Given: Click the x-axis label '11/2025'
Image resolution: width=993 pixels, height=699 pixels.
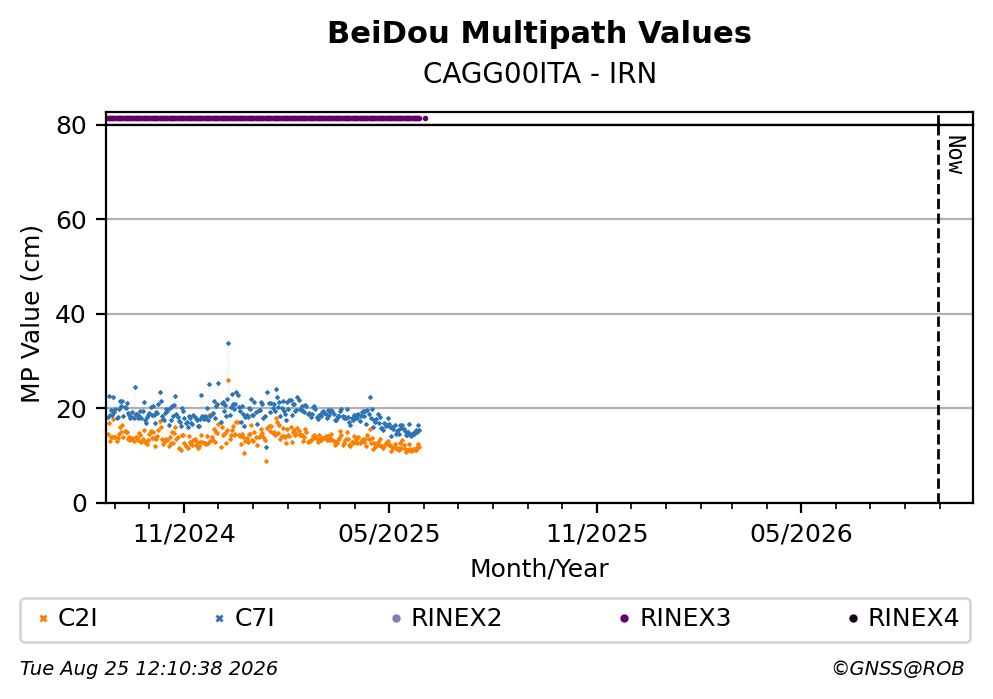Looking at the screenshot, I should [x=597, y=534].
